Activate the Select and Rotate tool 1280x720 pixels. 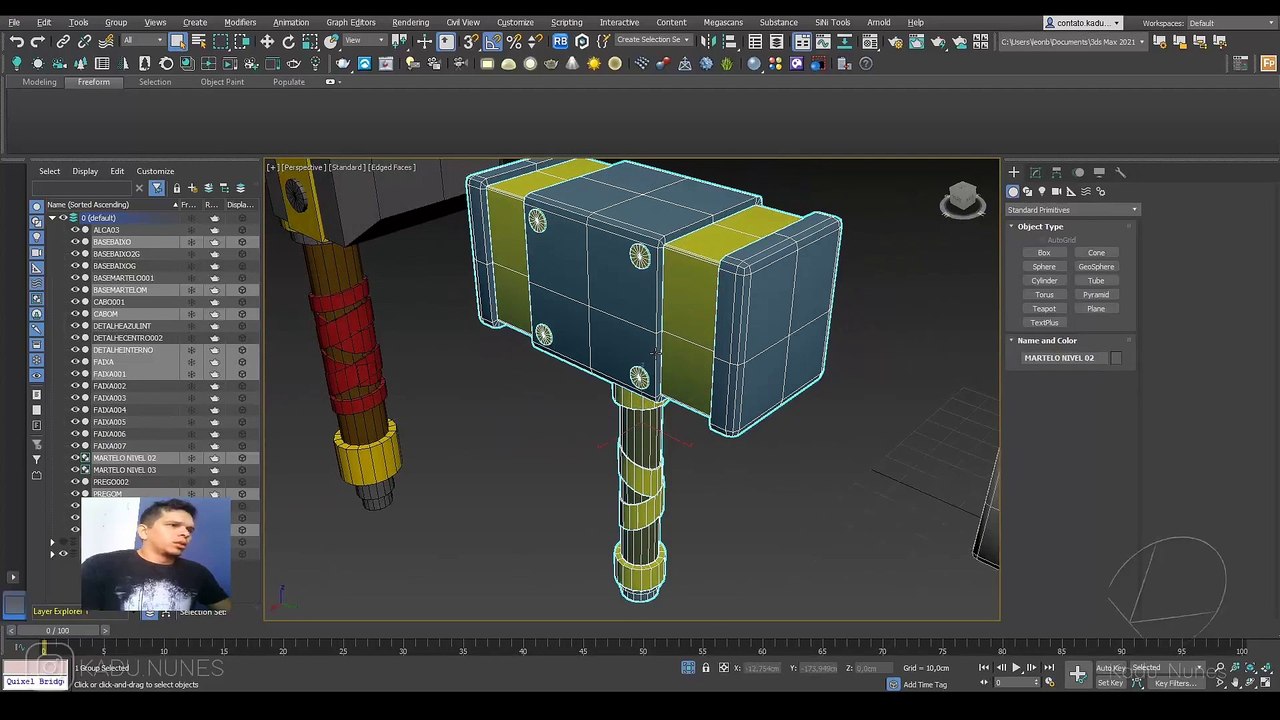coord(288,41)
